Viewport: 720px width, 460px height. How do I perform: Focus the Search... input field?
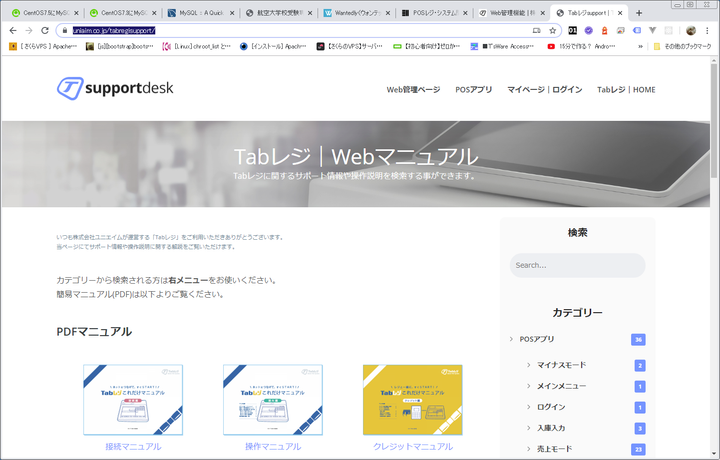pos(577,265)
